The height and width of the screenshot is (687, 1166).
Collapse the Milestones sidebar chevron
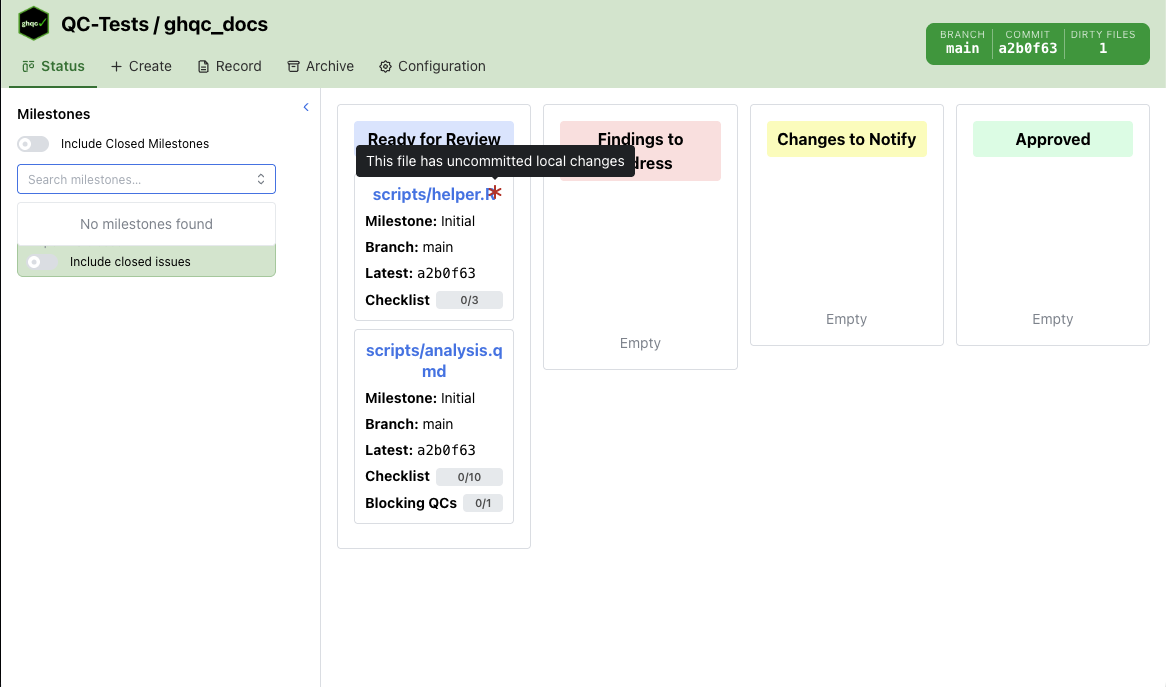306,107
